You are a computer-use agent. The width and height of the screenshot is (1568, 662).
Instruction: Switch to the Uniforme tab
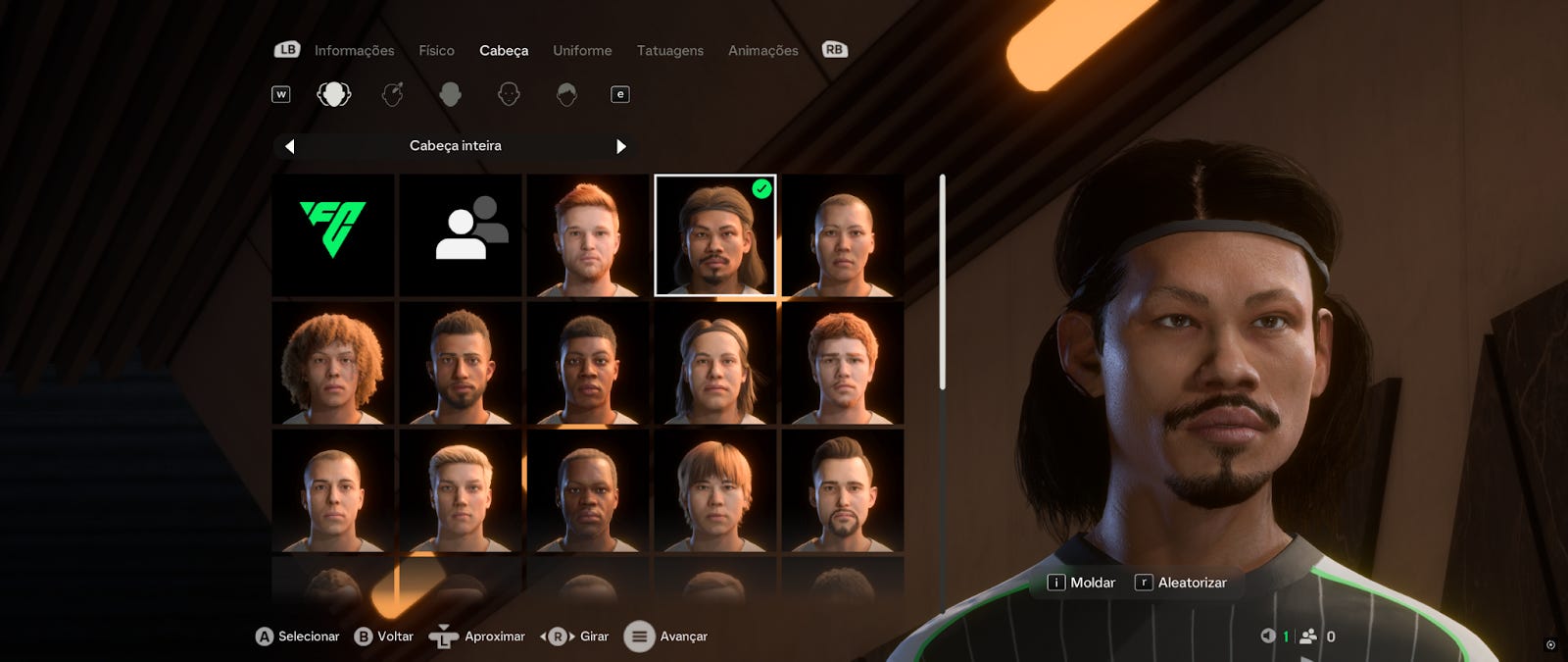click(582, 50)
